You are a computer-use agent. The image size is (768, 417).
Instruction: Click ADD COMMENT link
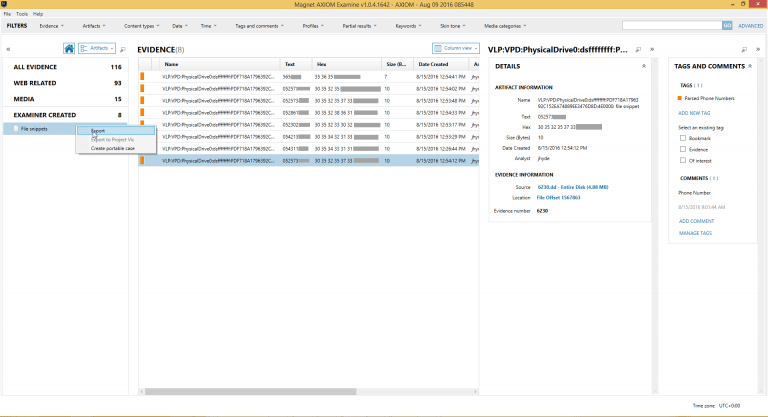[x=696, y=221]
